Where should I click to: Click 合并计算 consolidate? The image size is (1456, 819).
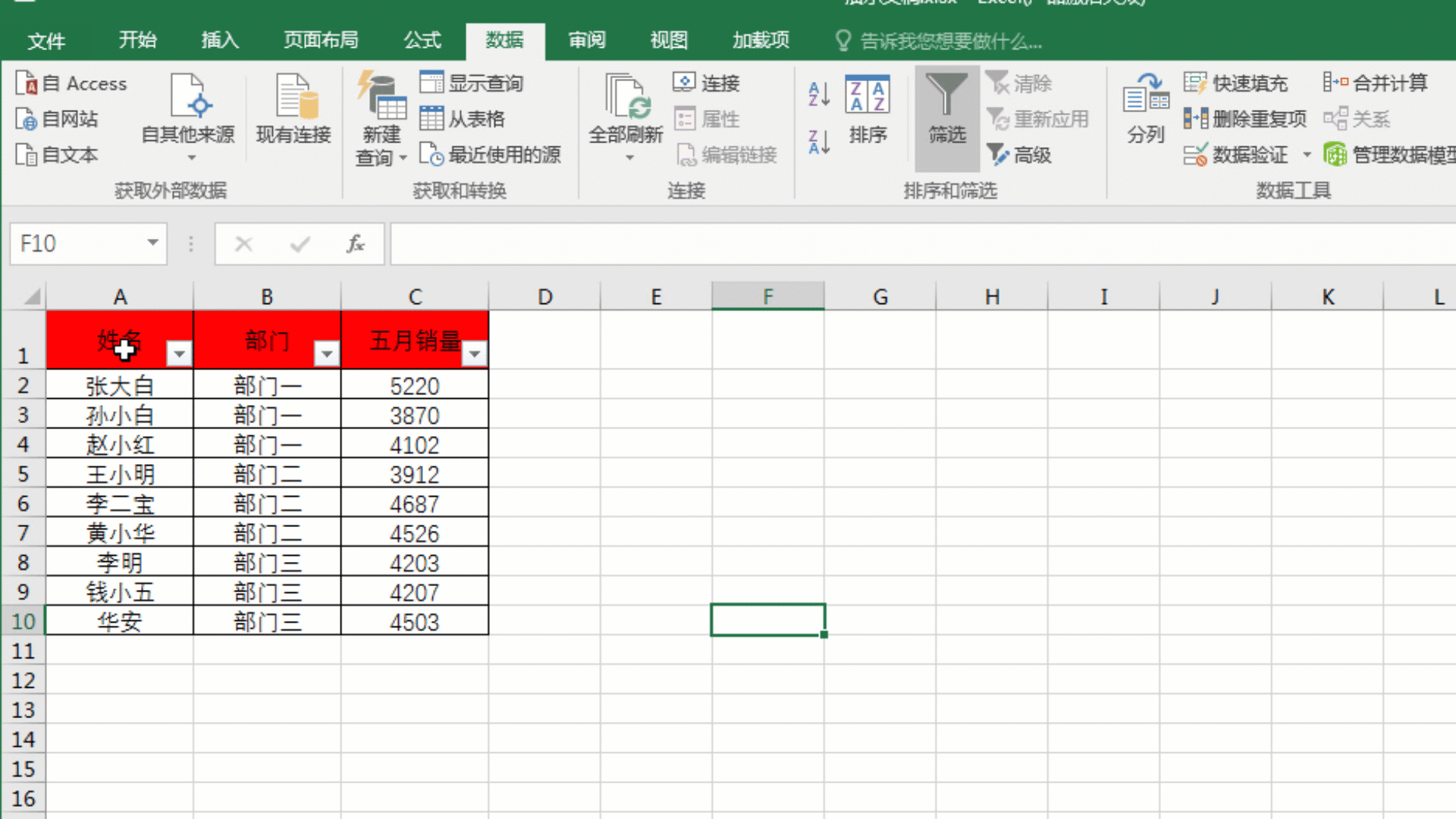click(x=1376, y=83)
